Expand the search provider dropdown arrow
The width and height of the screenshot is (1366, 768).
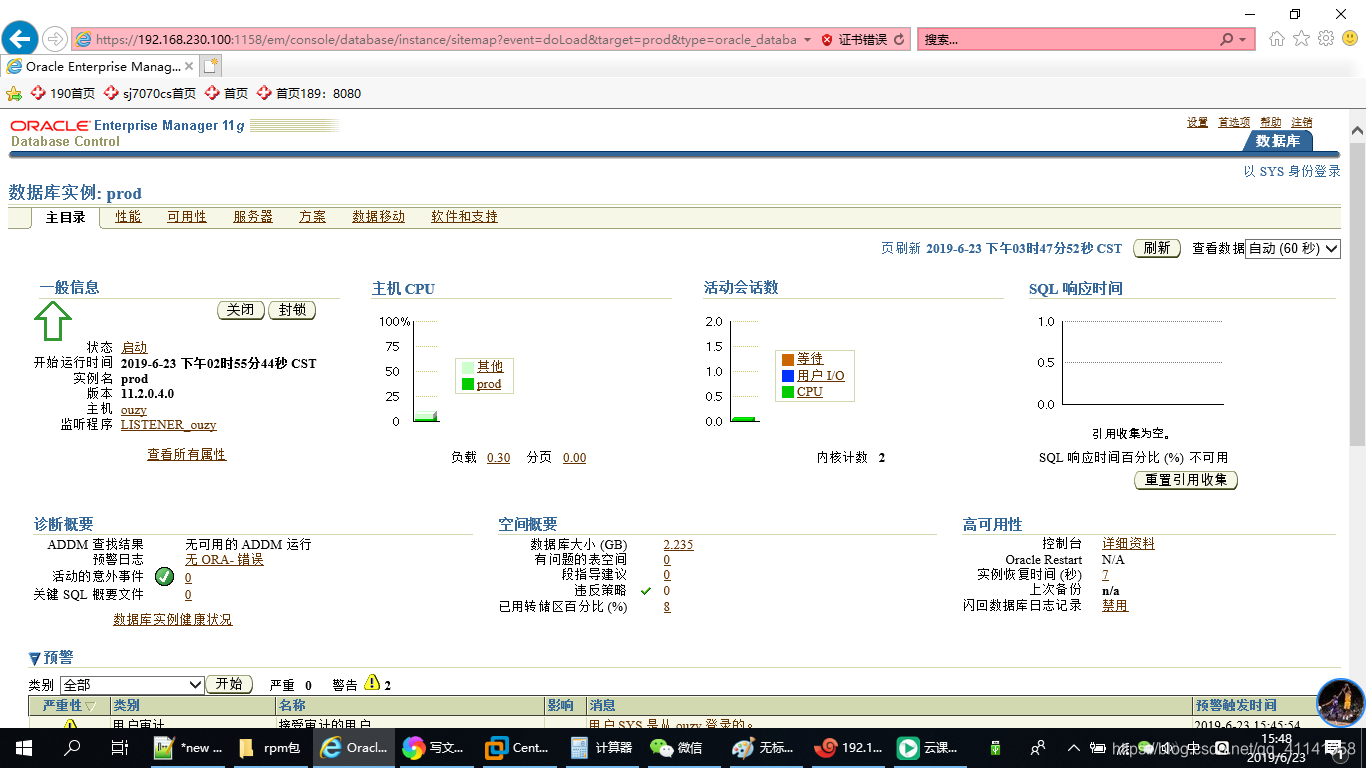coord(1243,40)
